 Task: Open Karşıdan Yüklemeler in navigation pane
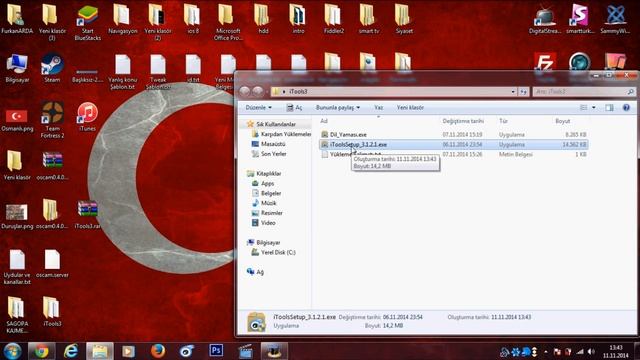click(281, 134)
